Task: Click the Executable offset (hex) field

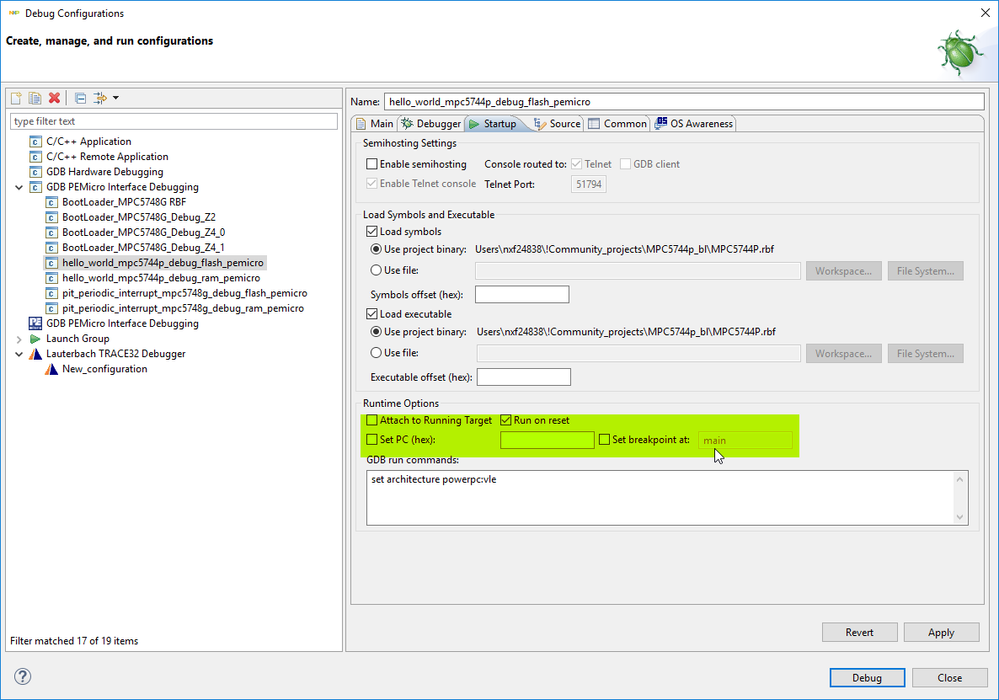Action: point(524,377)
